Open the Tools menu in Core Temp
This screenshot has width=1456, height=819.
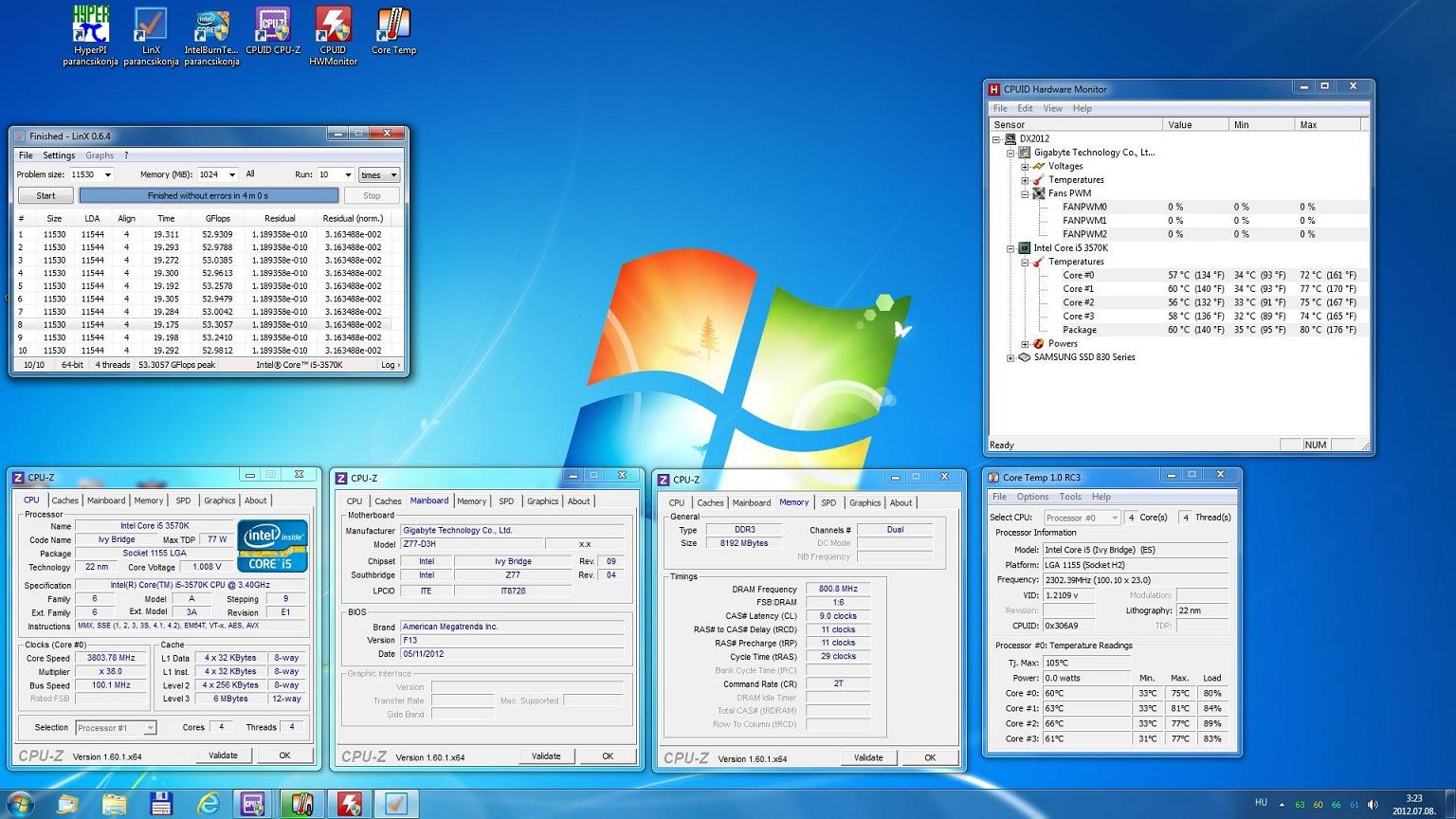[1070, 497]
